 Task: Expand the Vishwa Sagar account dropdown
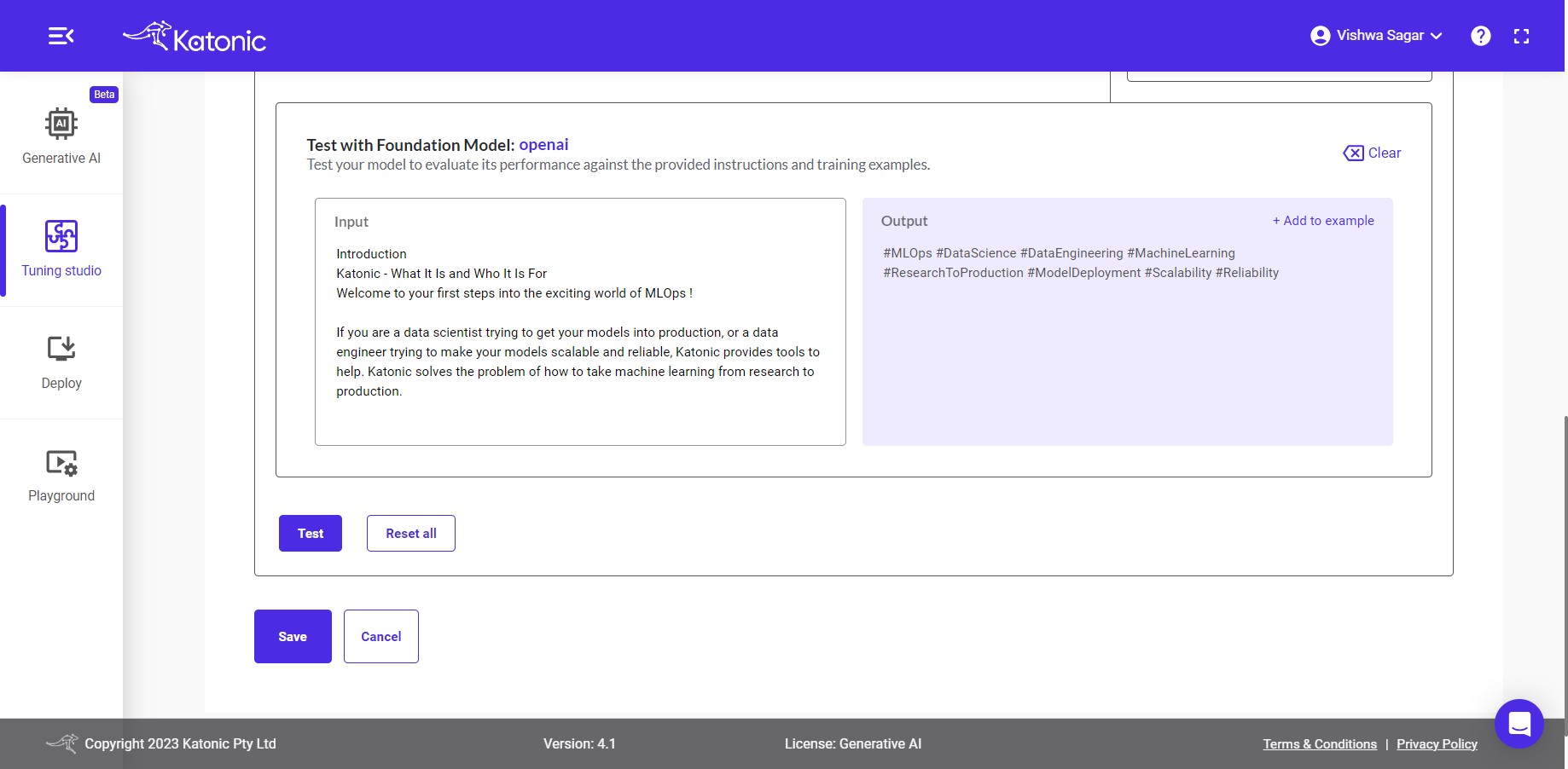coord(1436,36)
